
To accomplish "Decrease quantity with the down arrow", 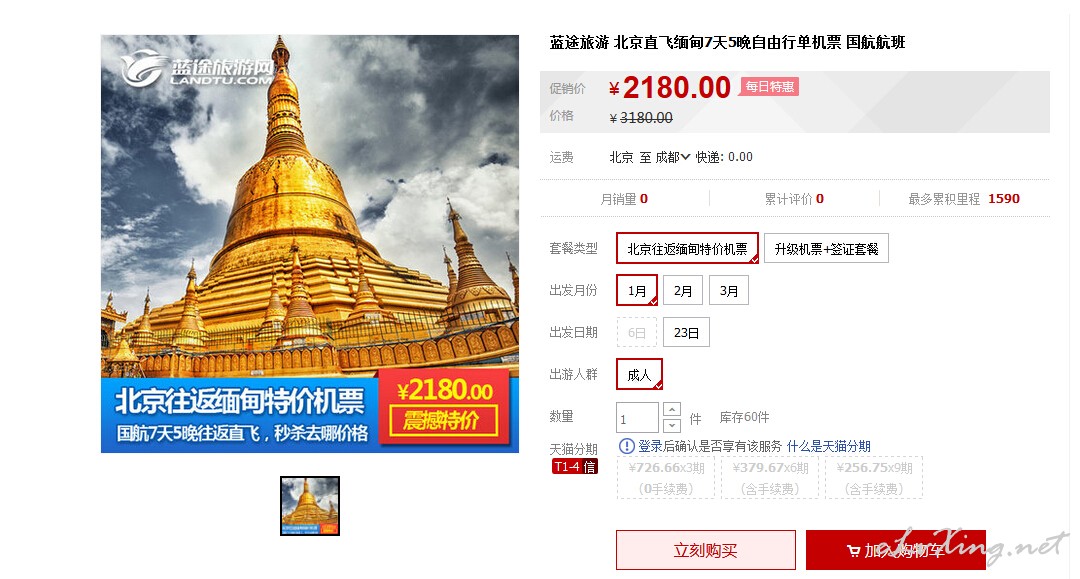I will [672, 425].
